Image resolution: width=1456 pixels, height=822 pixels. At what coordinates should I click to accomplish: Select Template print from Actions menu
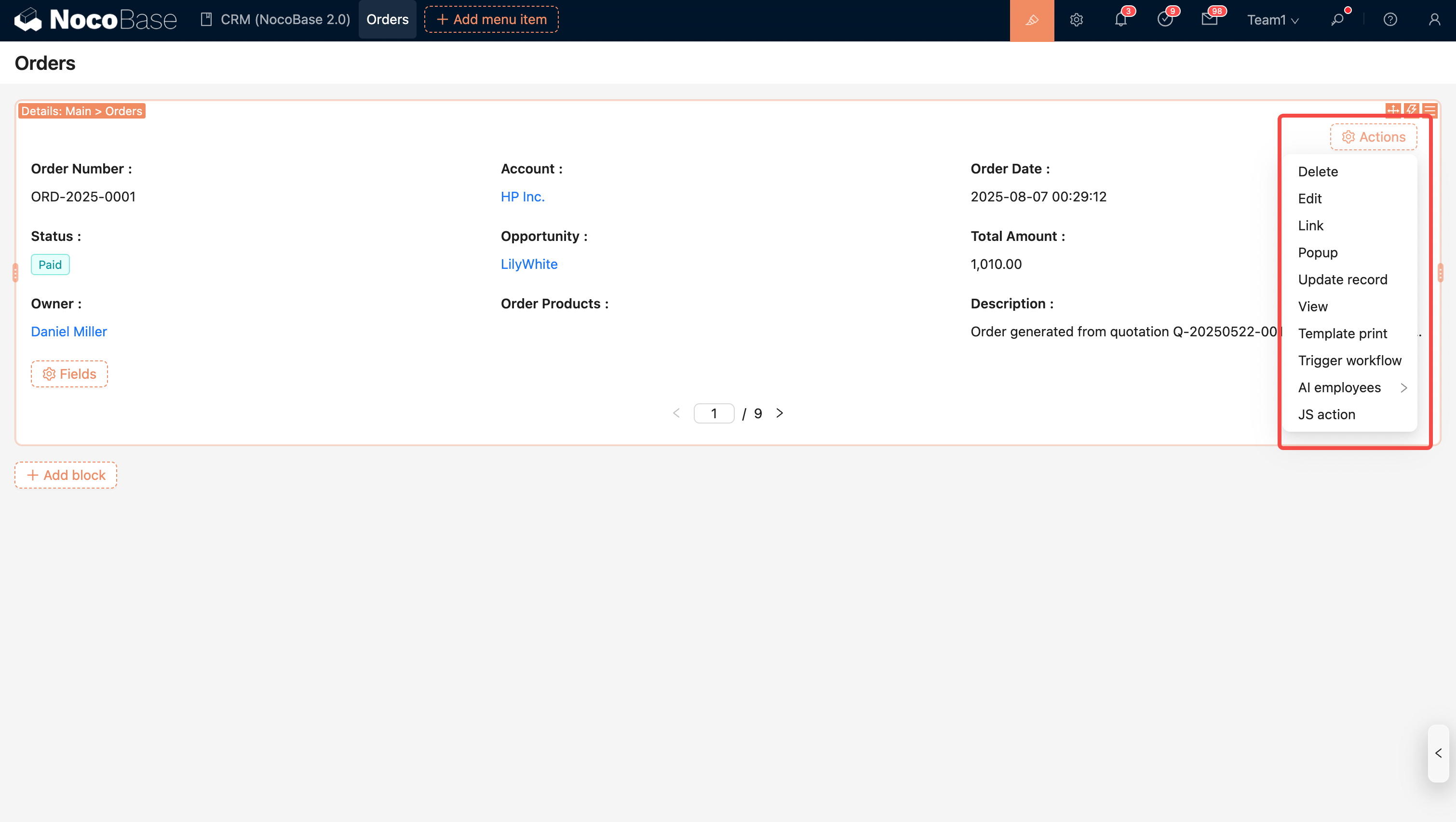click(x=1342, y=333)
